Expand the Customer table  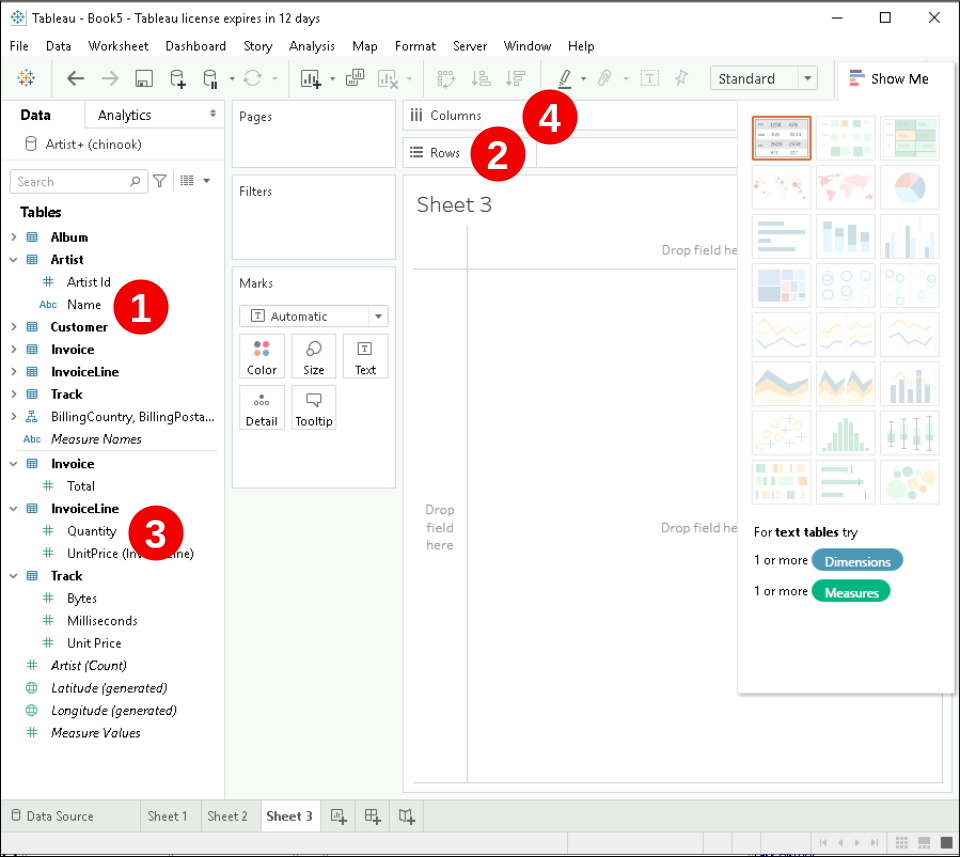click(13, 327)
